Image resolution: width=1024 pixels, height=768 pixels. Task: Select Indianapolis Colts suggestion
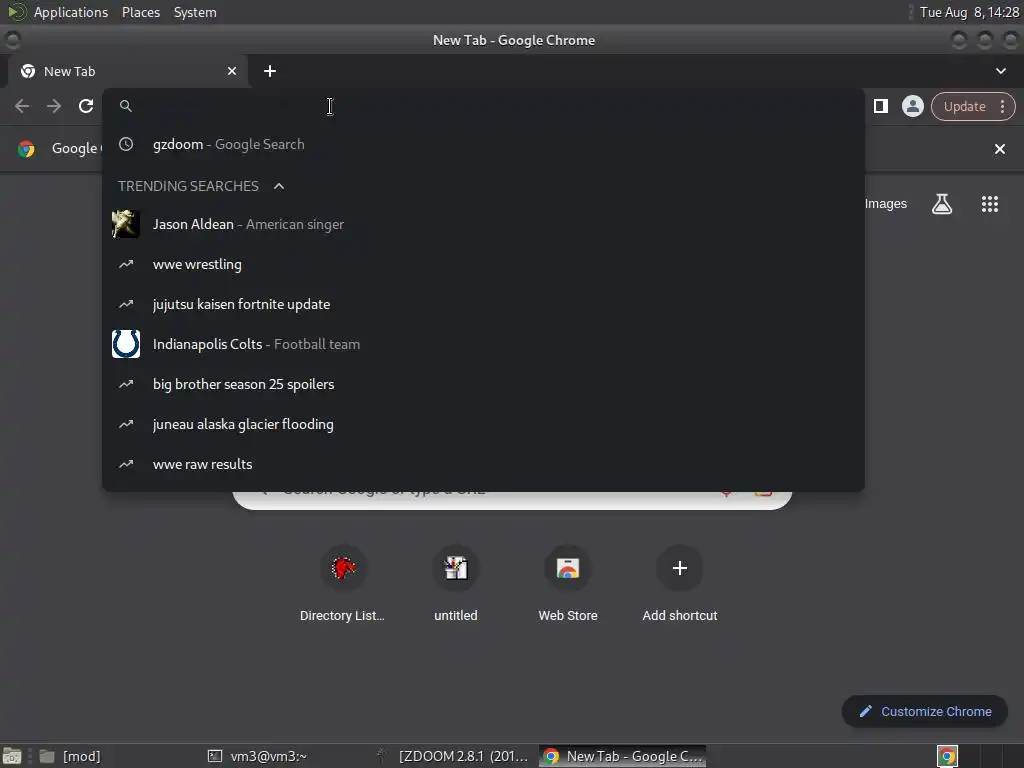(483, 344)
